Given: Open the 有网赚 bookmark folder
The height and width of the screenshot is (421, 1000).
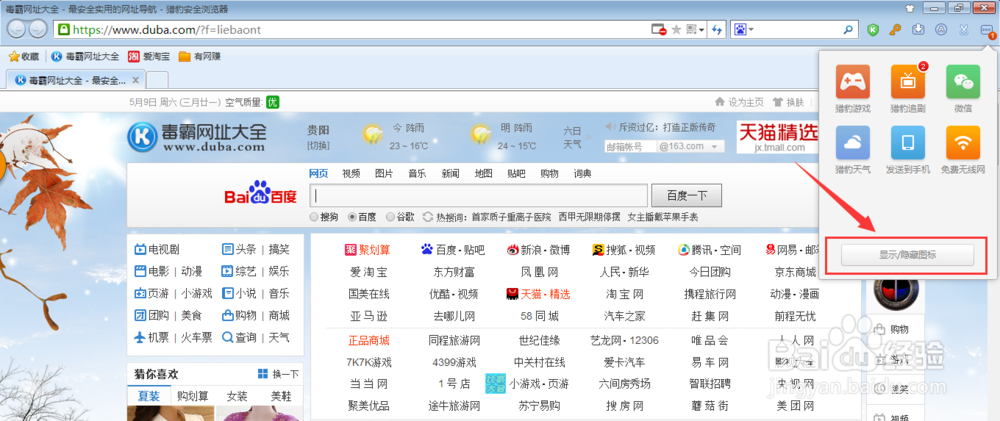Looking at the screenshot, I should (x=200, y=56).
